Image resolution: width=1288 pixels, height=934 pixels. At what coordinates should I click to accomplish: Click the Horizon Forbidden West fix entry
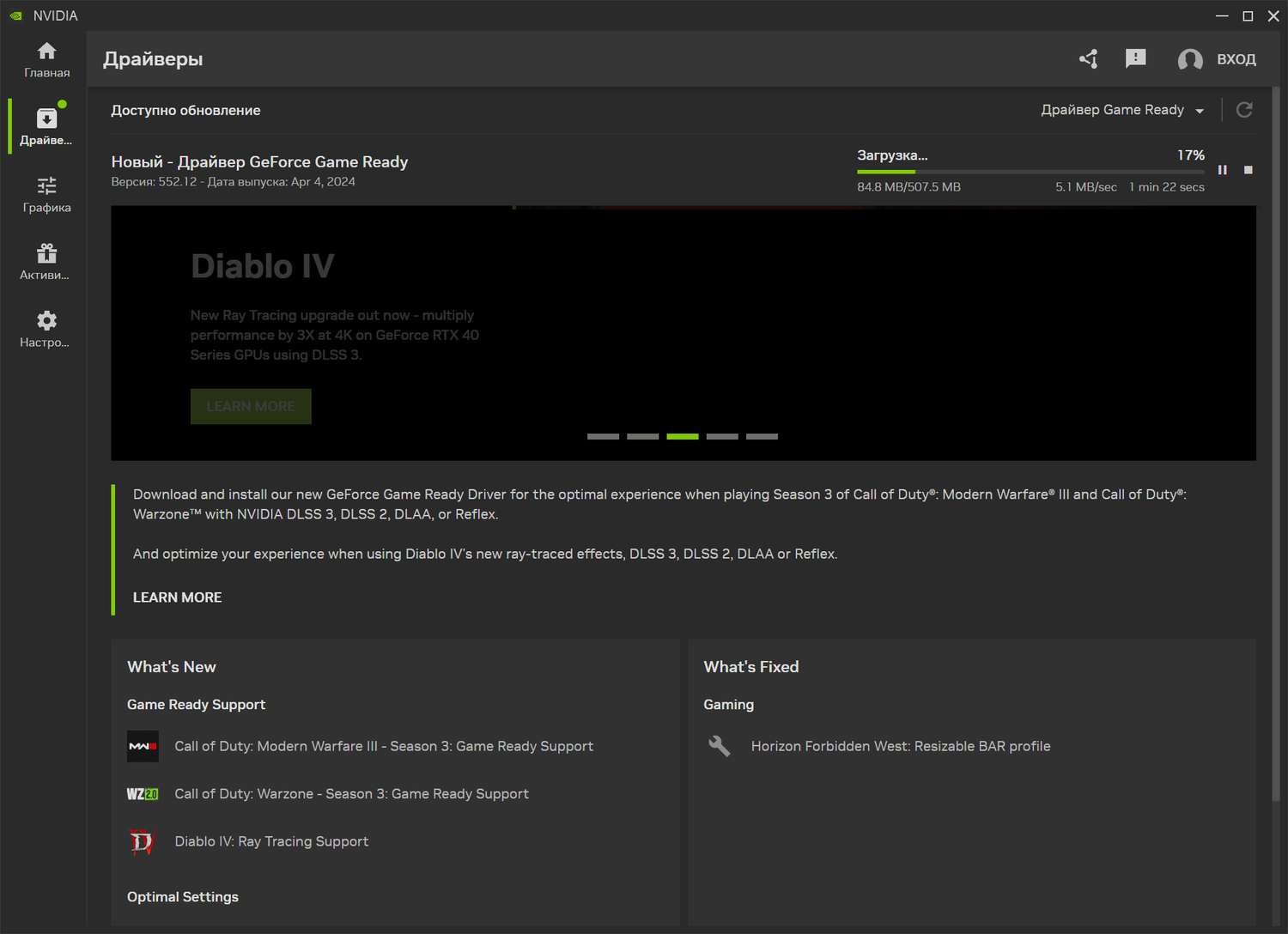900,746
